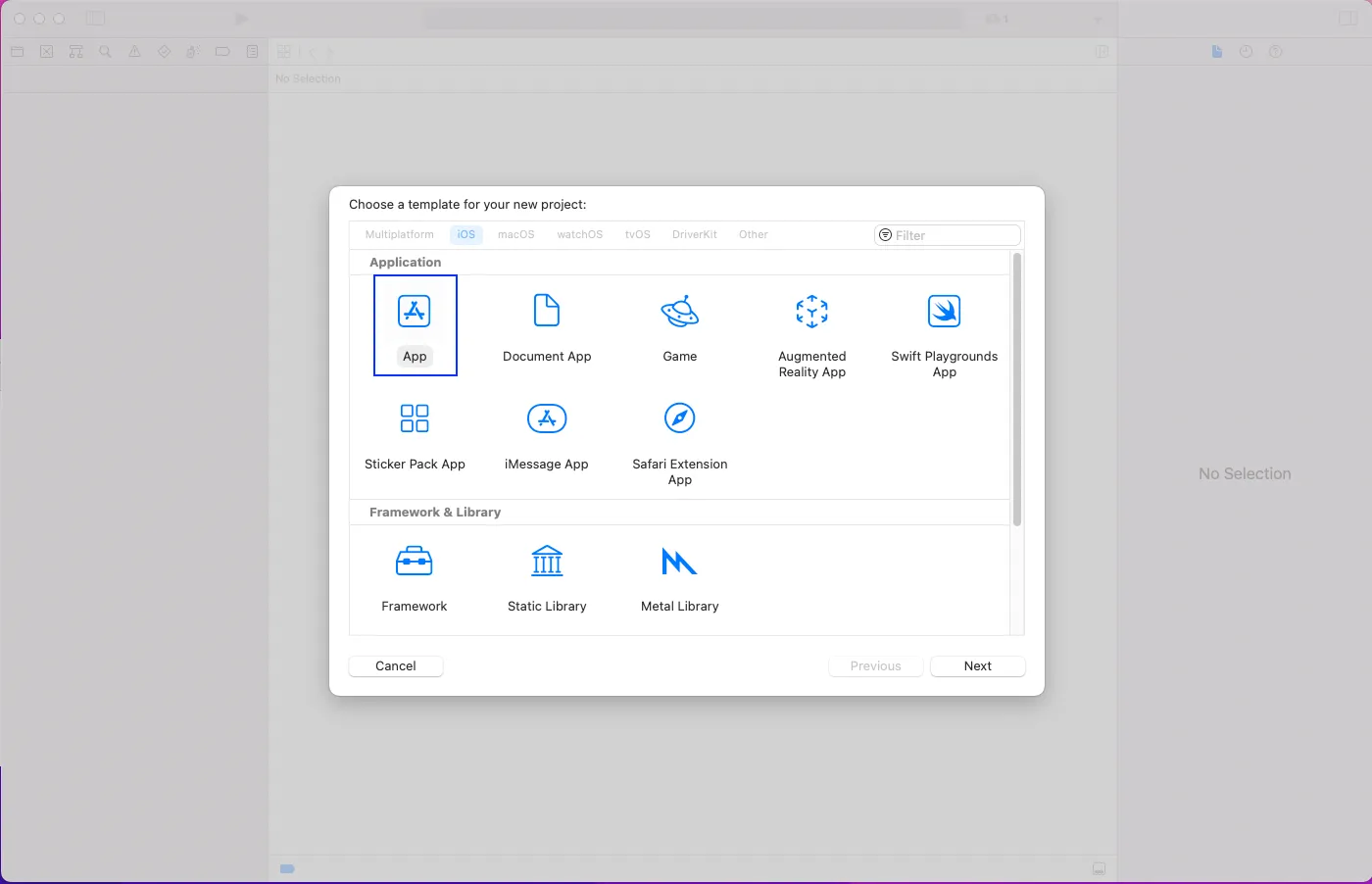Choose Swift Playgrounds App template
Viewport: 1372px width, 884px height.
coord(945,335)
